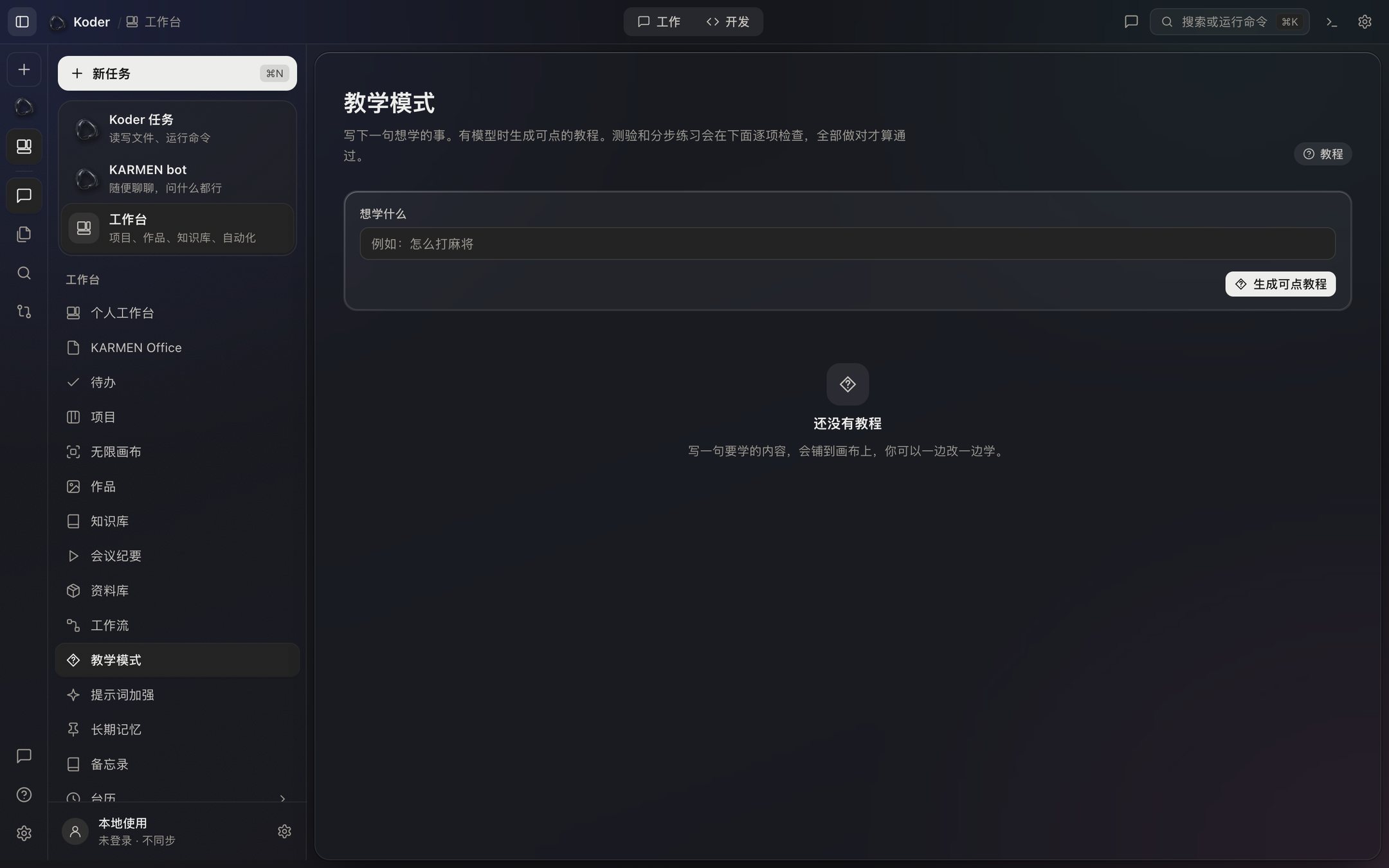1389x868 pixels.
Task: Click the user avatar for 本地使用
Action: point(75,831)
